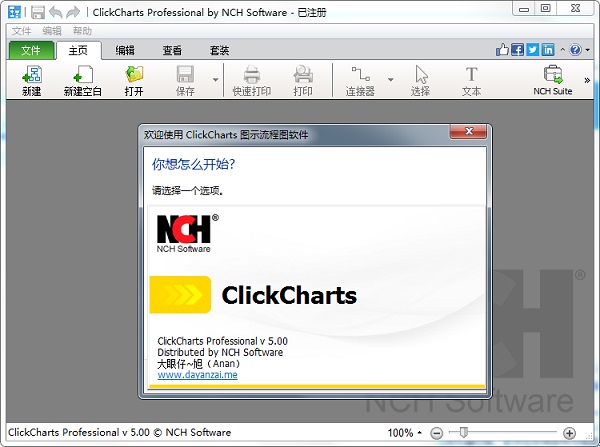Switch to the 查看 ribbon tab
This screenshot has width=600, height=447.
[172, 50]
